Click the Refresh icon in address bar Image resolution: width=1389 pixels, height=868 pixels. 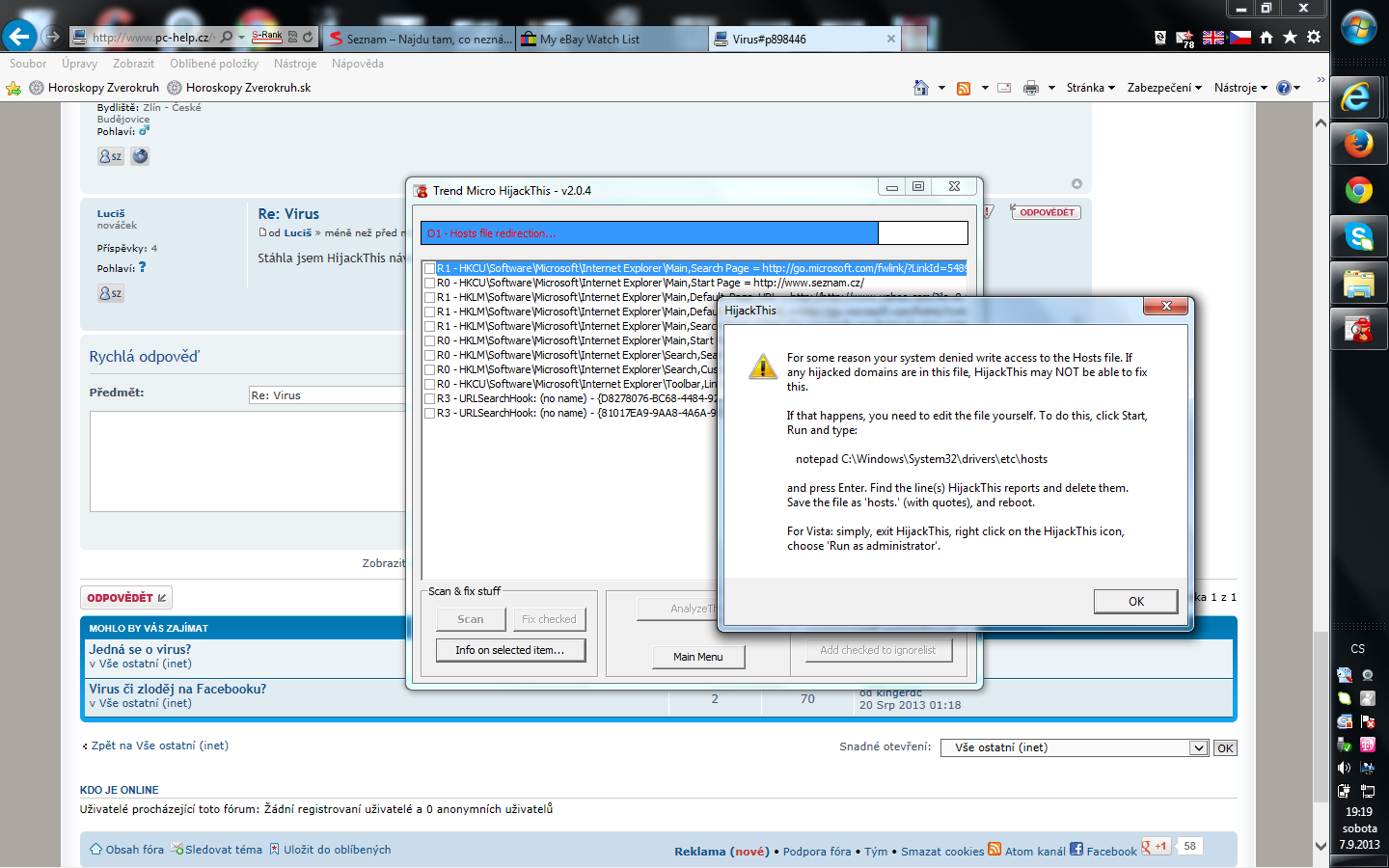pos(308,38)
